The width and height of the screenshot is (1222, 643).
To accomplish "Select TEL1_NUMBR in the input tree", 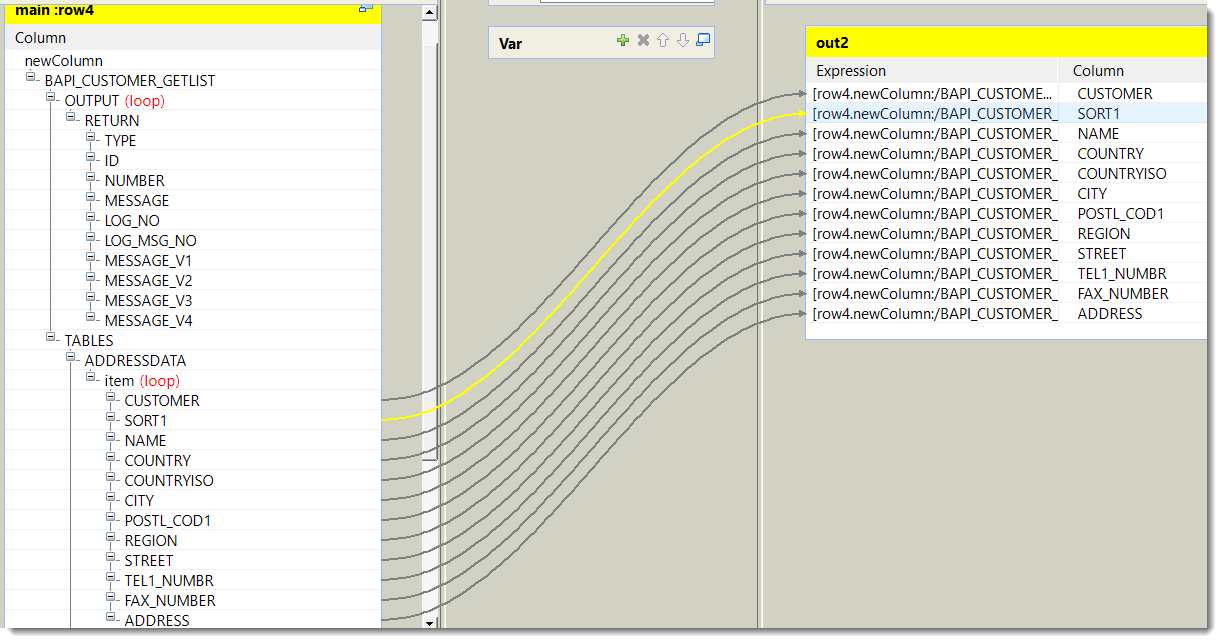I will coord(169,580).
